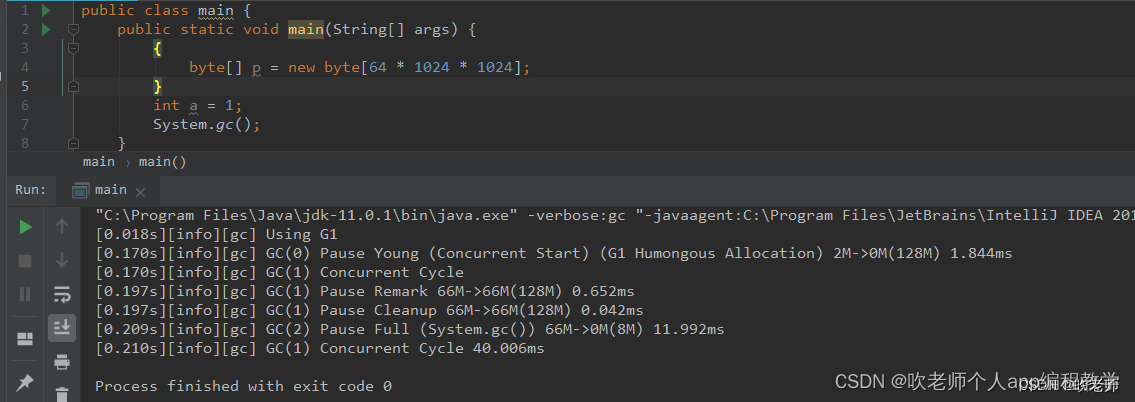
Task: Click the Print console output icon
Action: [62, 361]
